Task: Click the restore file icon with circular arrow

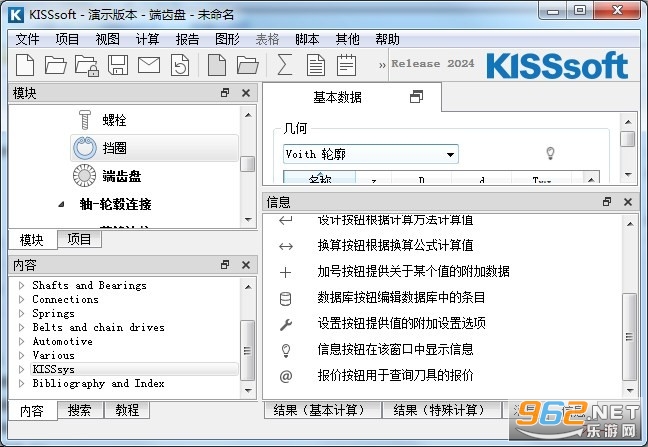Action: (x=180, y=65)
